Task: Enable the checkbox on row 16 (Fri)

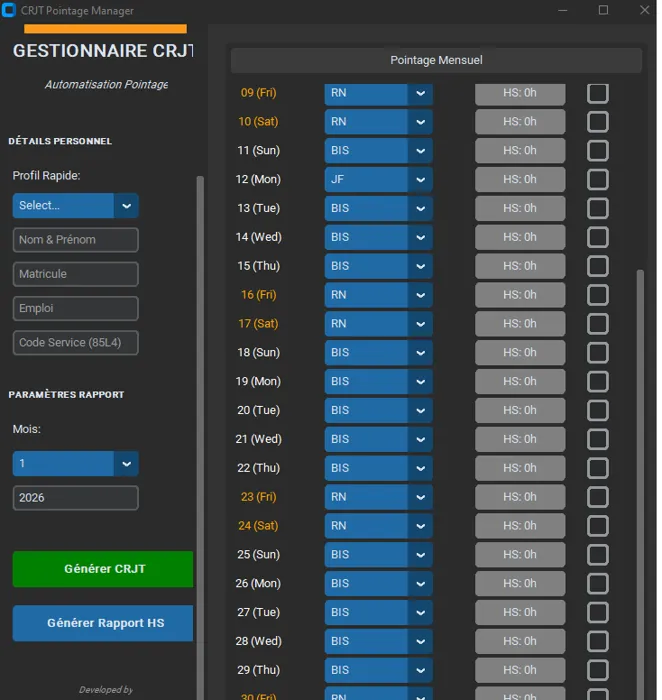Action: [x=597, y=295]
